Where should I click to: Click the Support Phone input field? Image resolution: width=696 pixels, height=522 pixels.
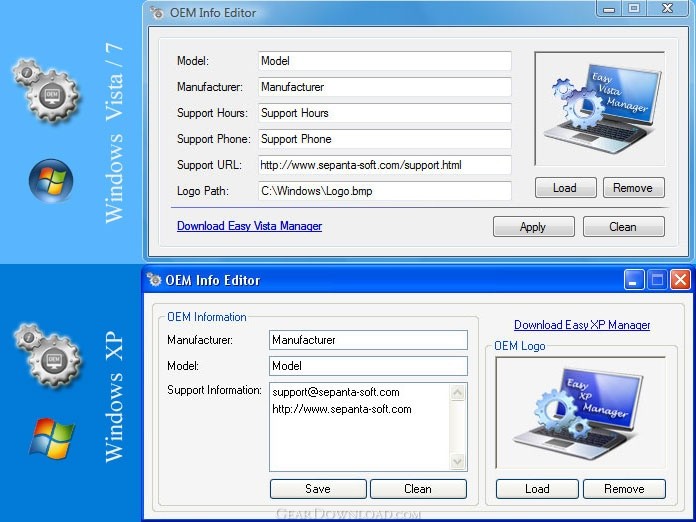384,139
